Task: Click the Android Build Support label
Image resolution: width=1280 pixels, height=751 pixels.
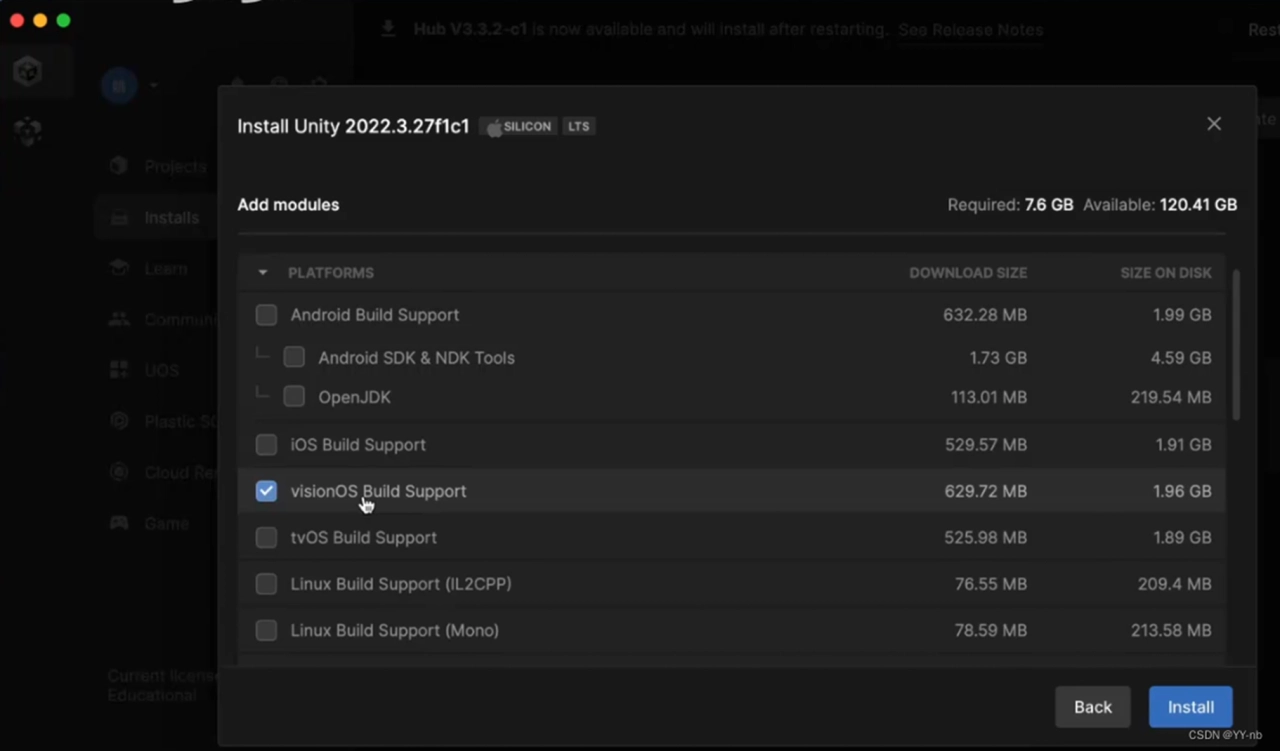Action: [375, 315]
